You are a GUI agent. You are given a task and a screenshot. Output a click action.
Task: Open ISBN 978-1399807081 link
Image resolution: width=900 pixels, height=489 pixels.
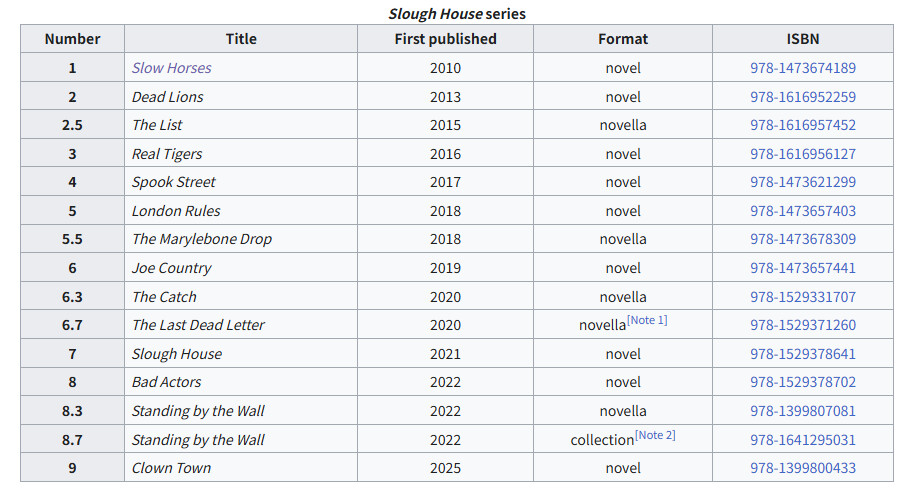coord(802,411)
